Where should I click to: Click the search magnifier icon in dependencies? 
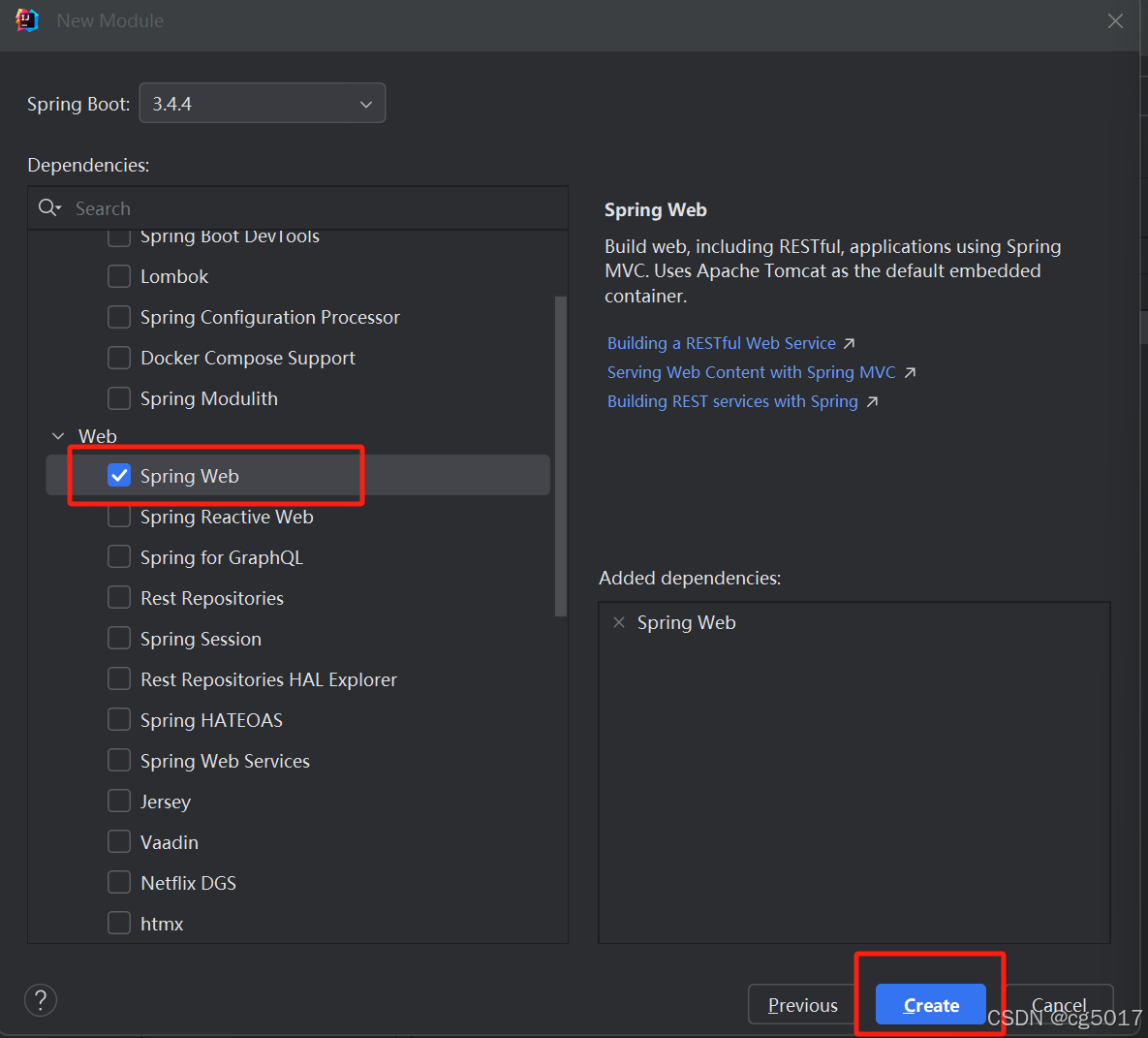pyautogui.click(x=49, y=208)
